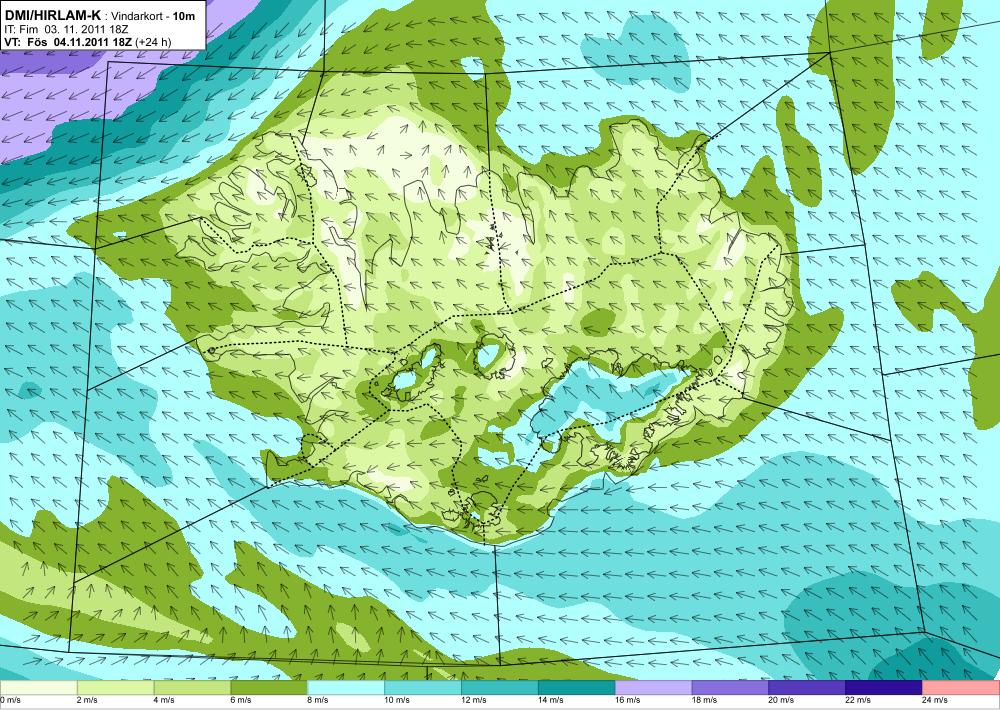1000x710 pixels.
Task: Click the purple 18–20 m/s legend swatch
Action: [730, 688]
